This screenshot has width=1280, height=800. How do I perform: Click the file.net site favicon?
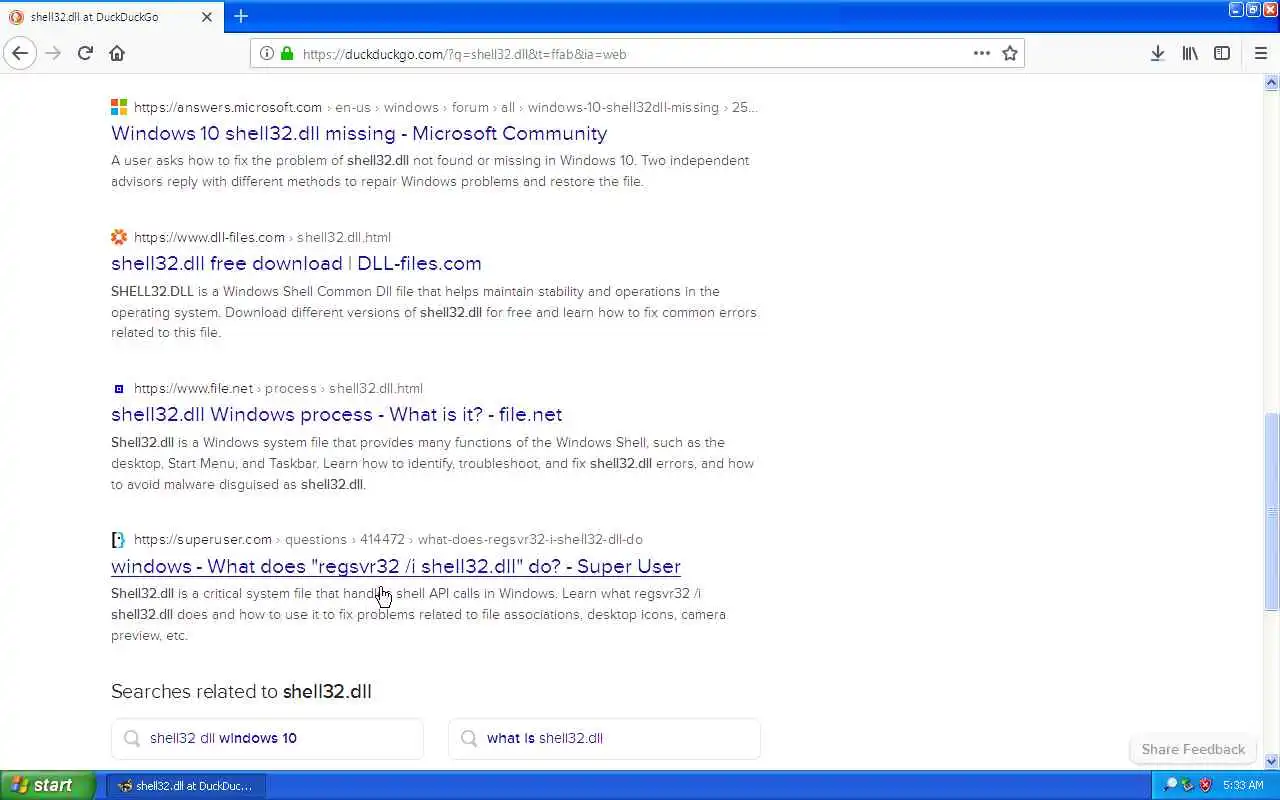(119, 388)
